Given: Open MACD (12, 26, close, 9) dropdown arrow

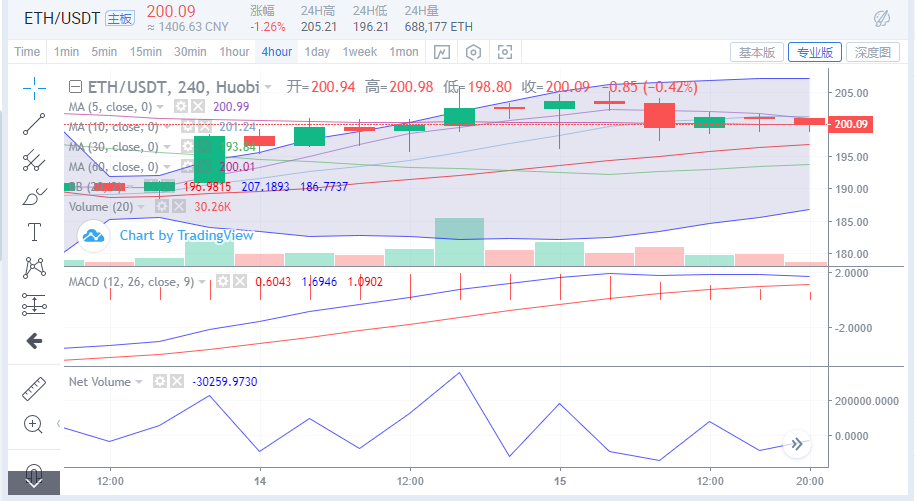Looking at the screenshot, I should [x=202, y=282].
